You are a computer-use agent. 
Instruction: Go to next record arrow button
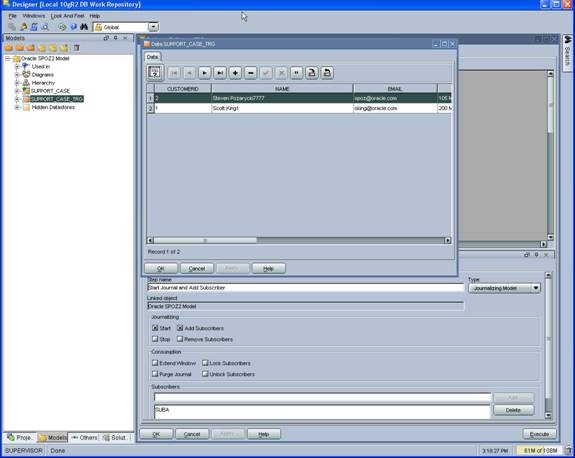(205, 73)
